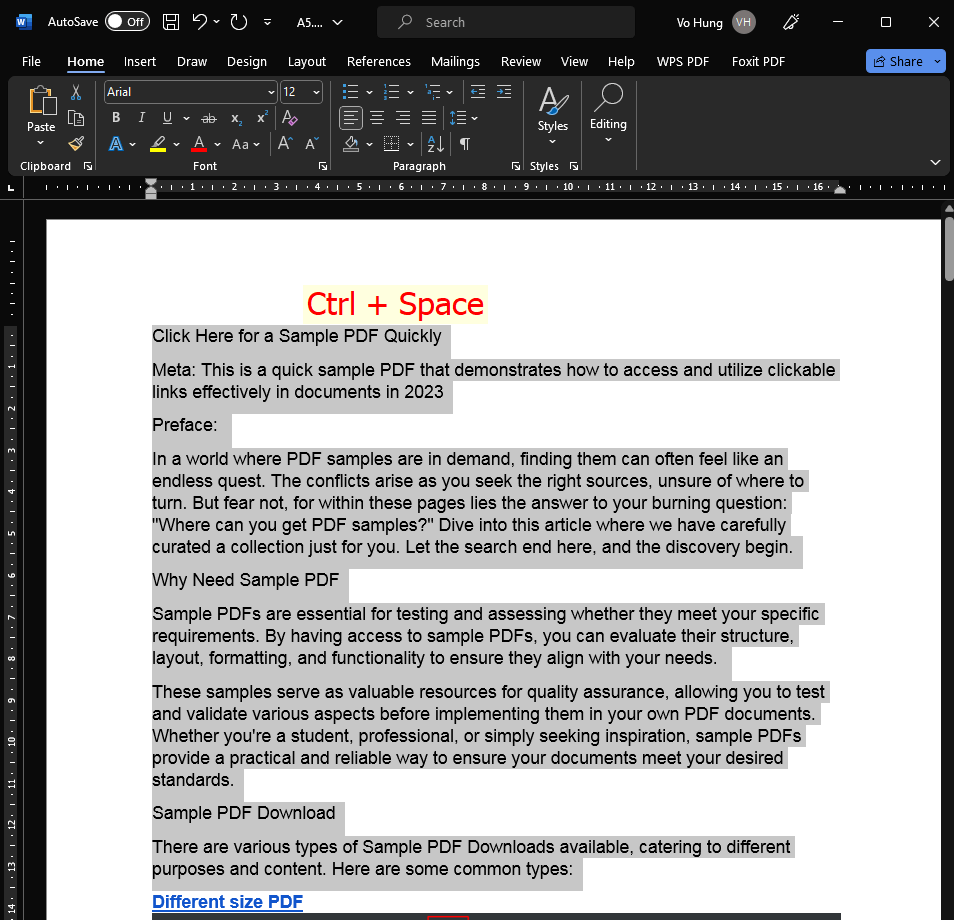Click in the Search box
The width and height of the screenshot is (954, 920).
click(505, 22)
